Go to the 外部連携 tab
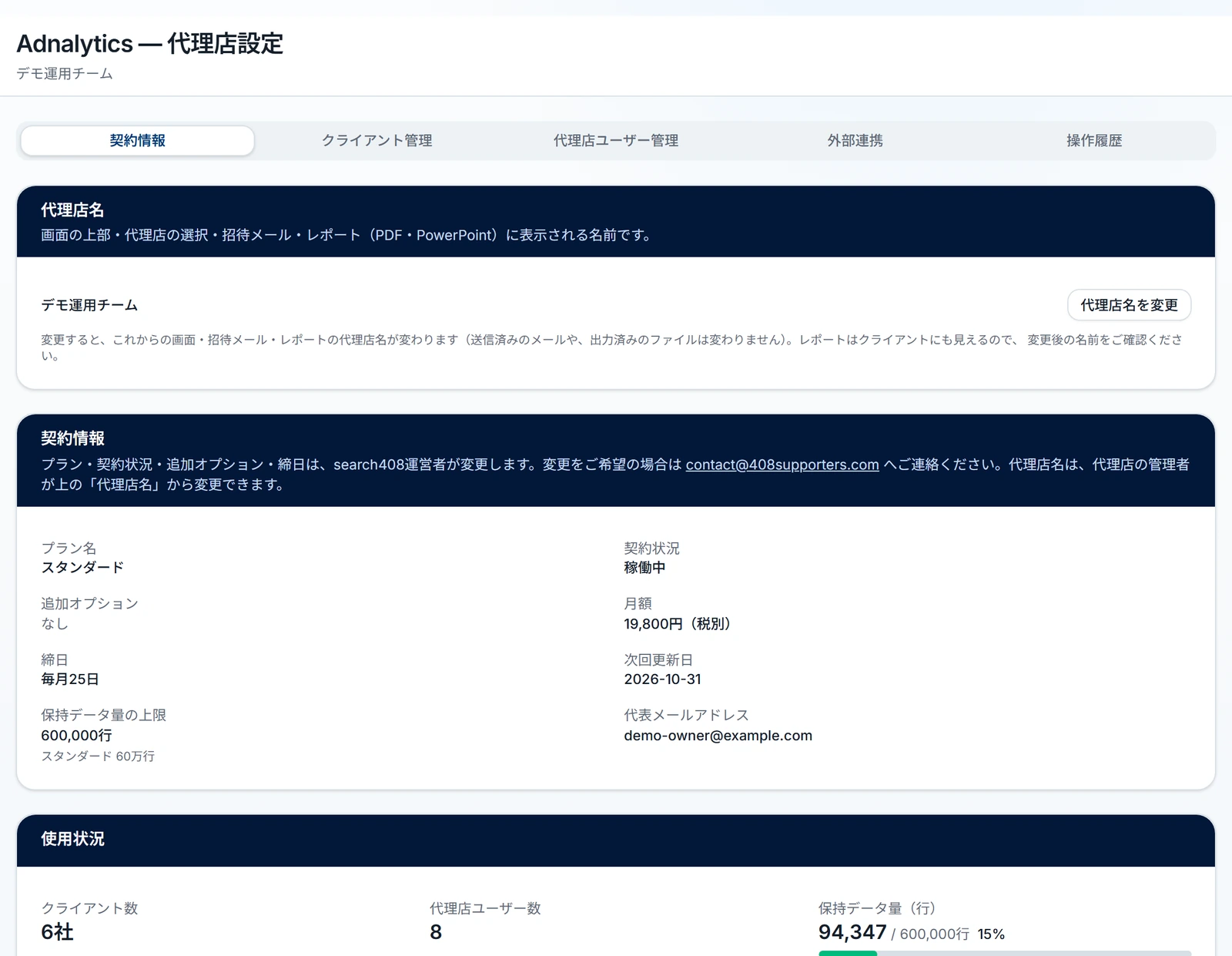Image resolution: width=1232 pixels, height=956 pixels. (x=855, y=141)
